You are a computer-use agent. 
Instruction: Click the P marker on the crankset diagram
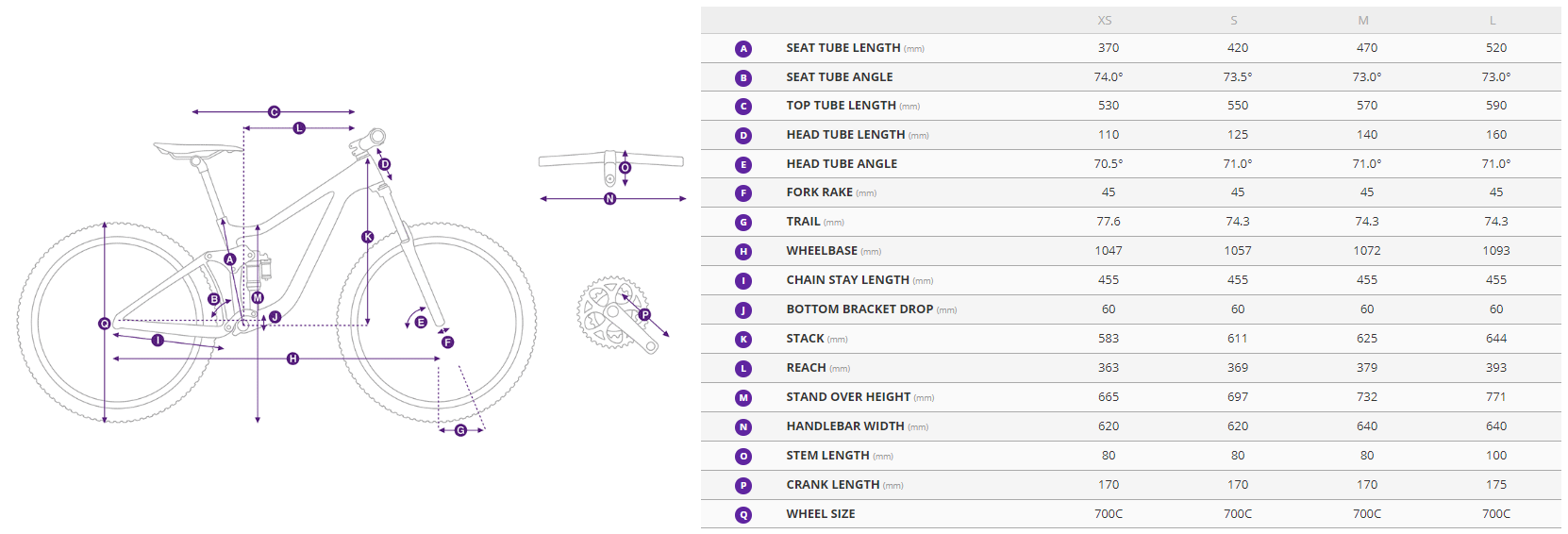pos(644,315)
